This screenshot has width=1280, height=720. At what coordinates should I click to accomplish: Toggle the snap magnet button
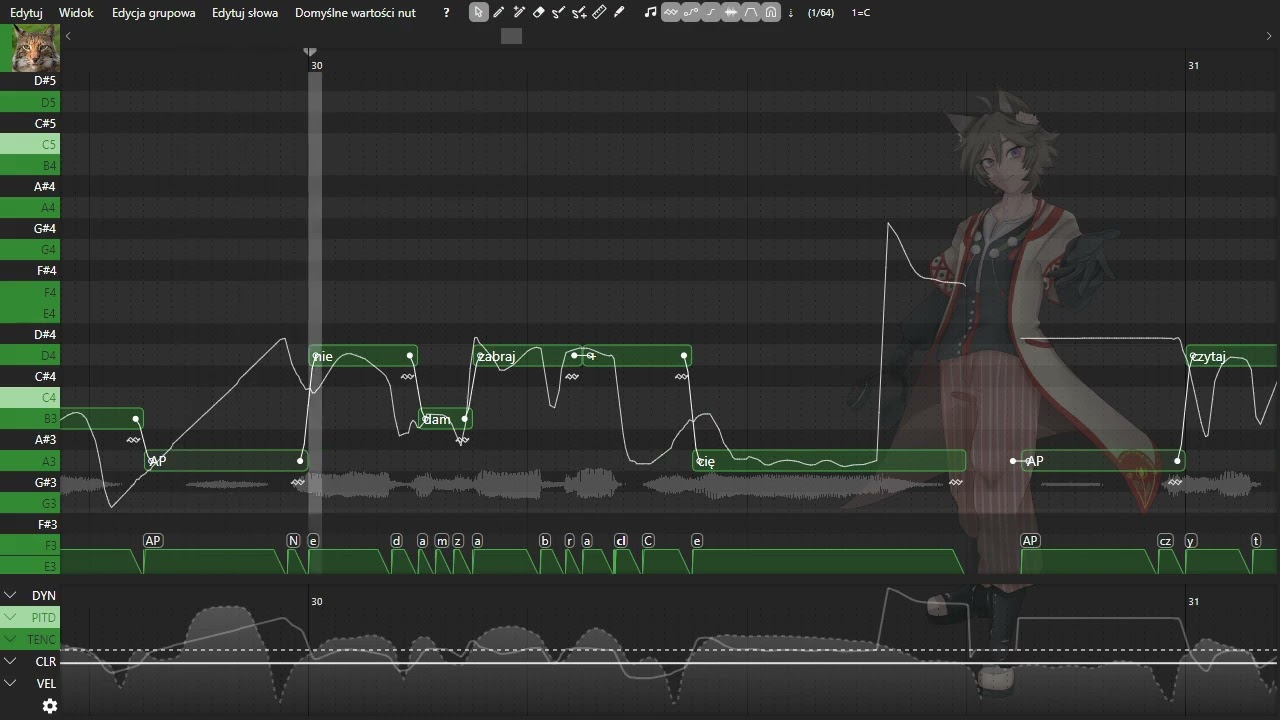tap(771, 12)
